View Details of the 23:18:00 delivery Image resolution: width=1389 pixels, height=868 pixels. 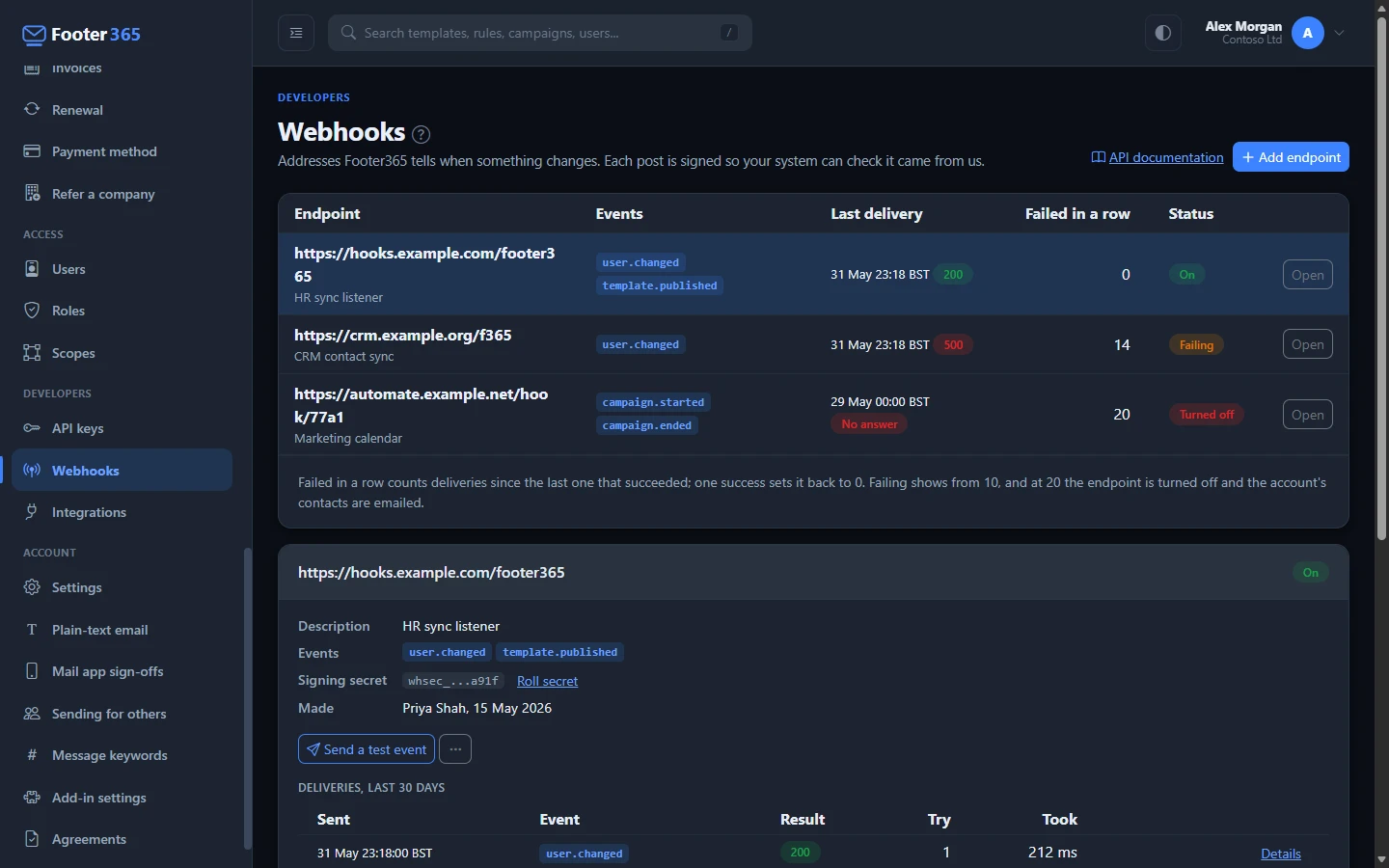[1281, 854]
